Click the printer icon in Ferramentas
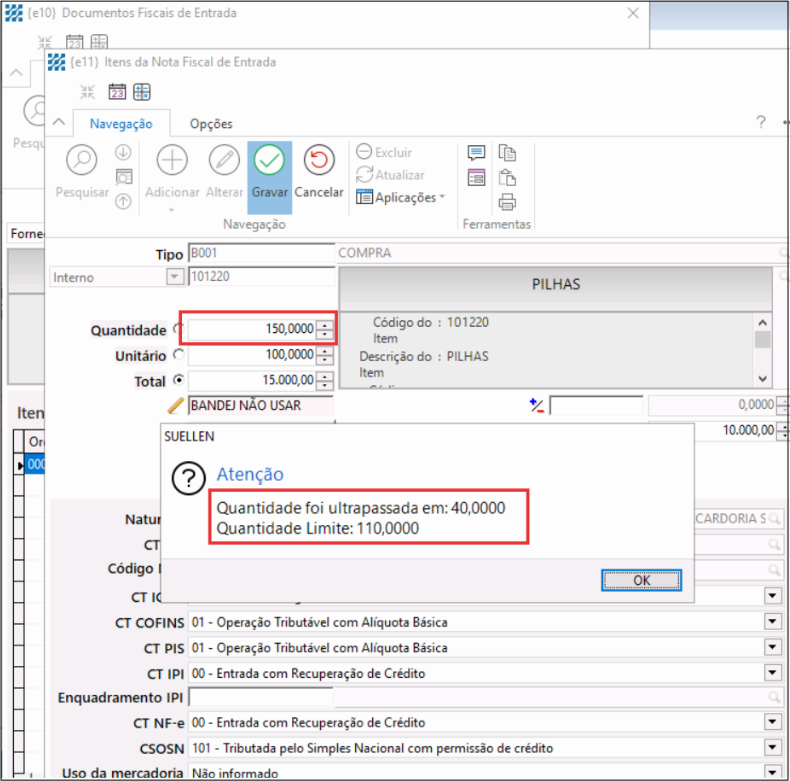The width and height of the screenshot is (790, 781). [x=507, y=202]
